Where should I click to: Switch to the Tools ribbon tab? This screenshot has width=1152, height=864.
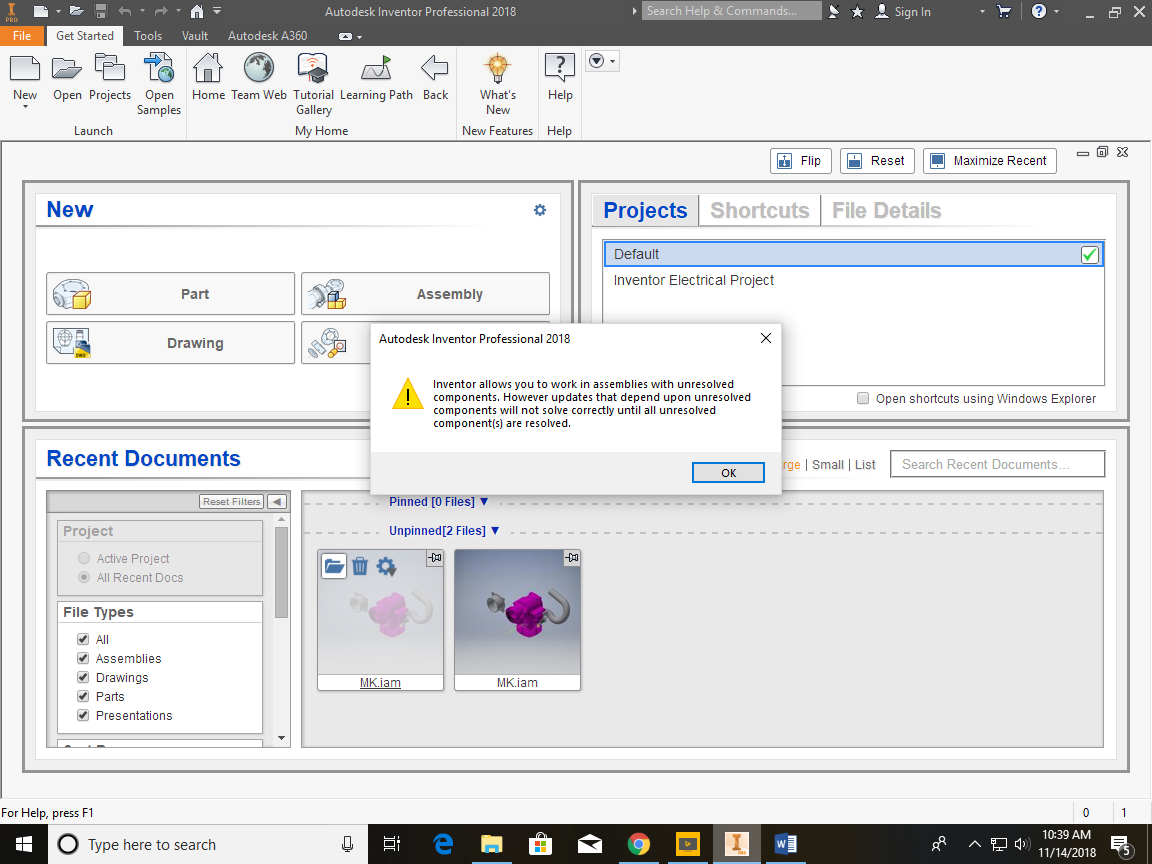pyautogui.click(x=148, y=35)
